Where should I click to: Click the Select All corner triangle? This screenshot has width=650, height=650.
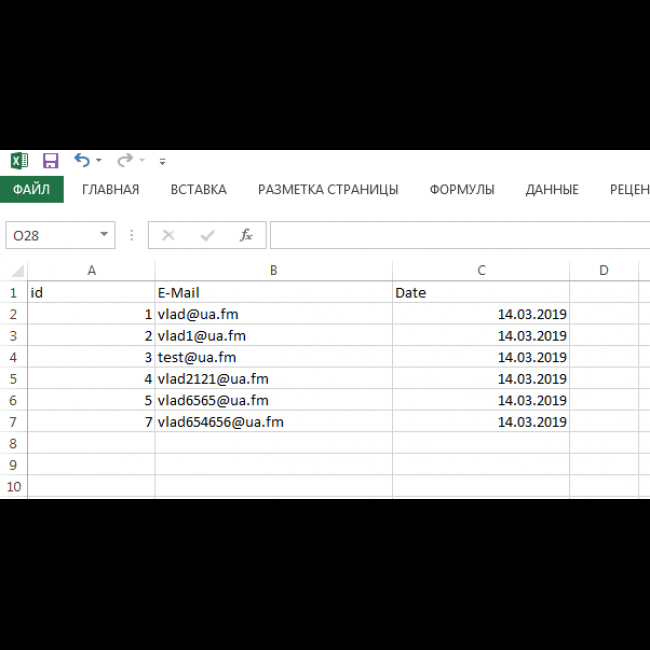click(x=17, y=271)
